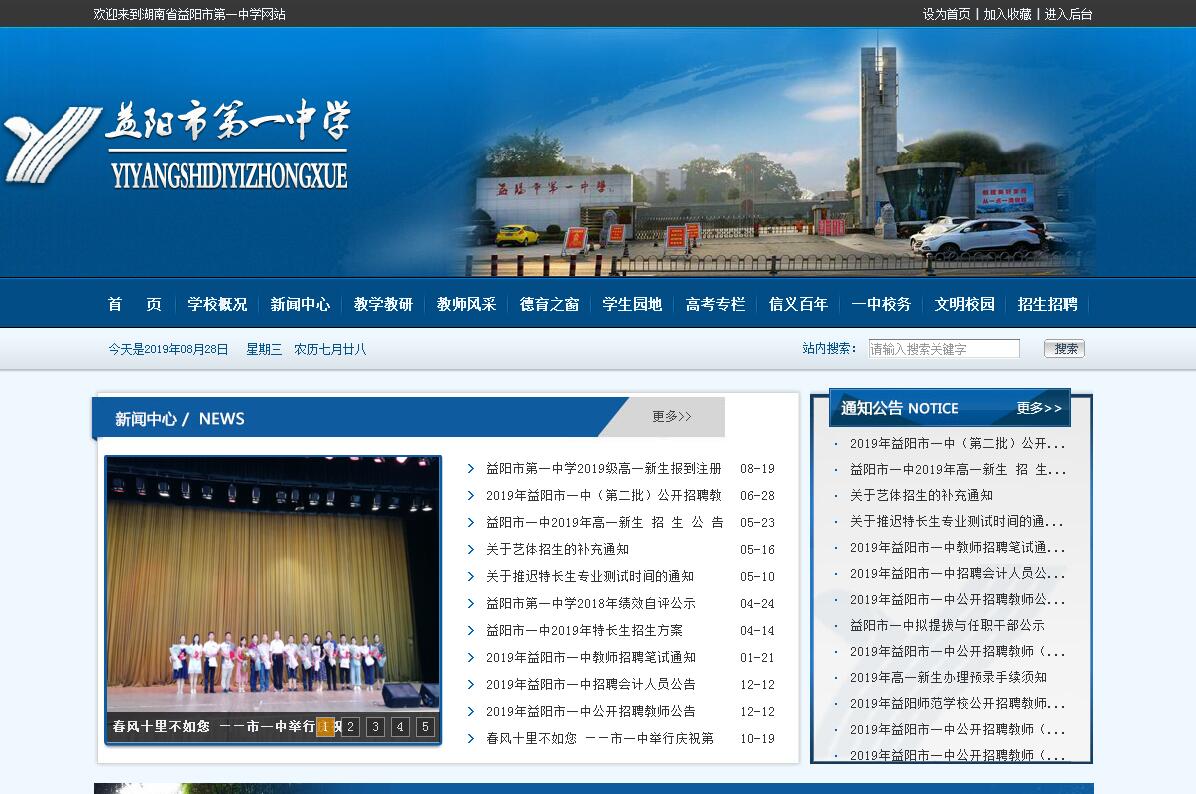The height and width of the screenshot is (794, 1196).
Task: Select slide 4 in news carousel
Action: click(x=400, y=727)
